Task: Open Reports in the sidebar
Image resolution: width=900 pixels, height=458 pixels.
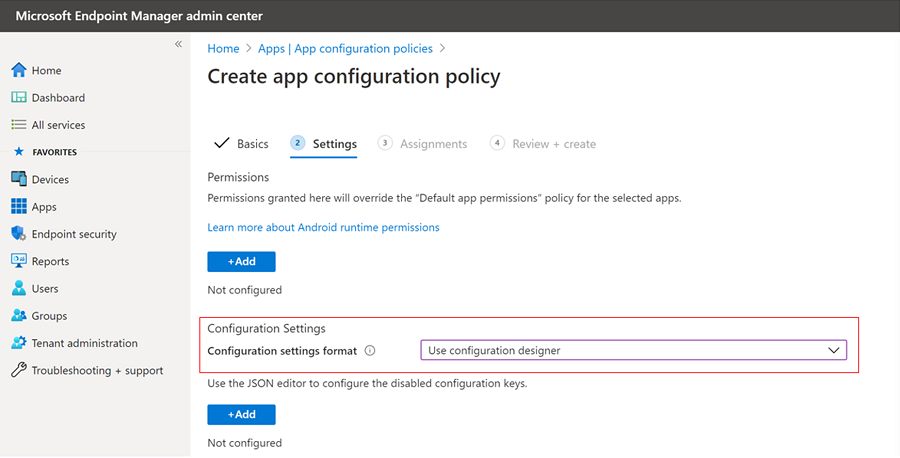Action: tap(50, 261)
